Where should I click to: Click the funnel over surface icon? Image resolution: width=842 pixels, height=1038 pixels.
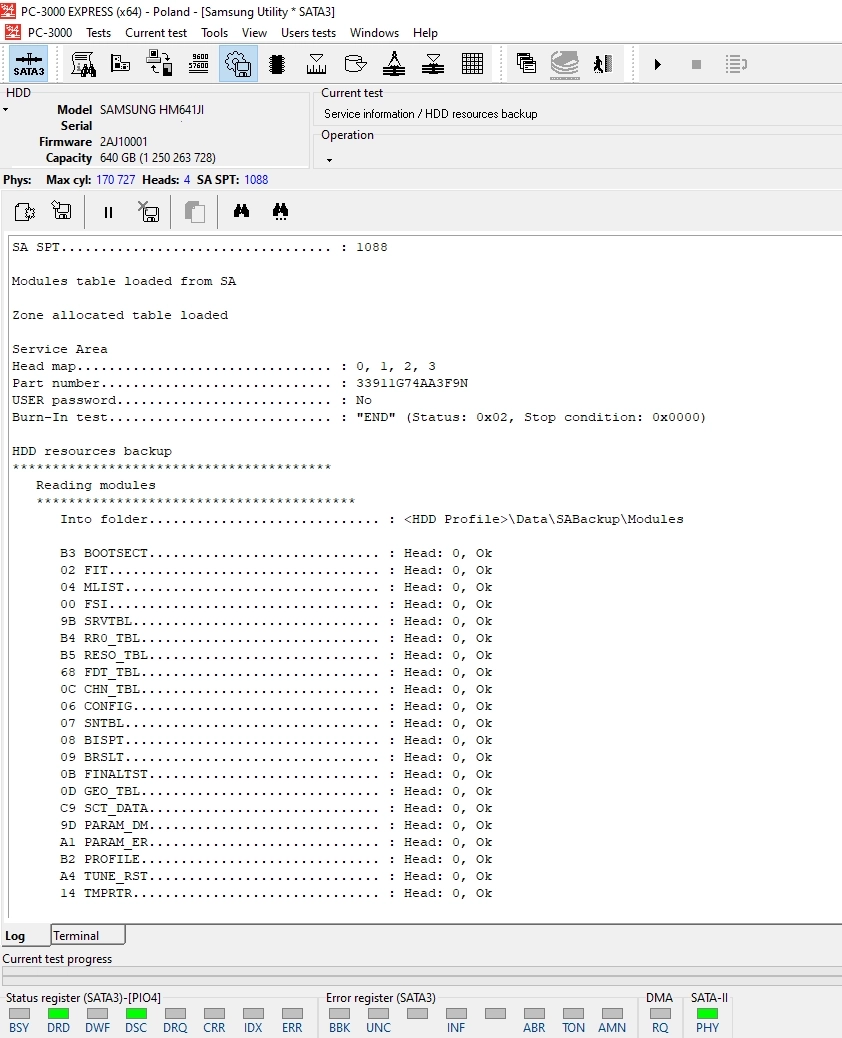click(433, 64)
